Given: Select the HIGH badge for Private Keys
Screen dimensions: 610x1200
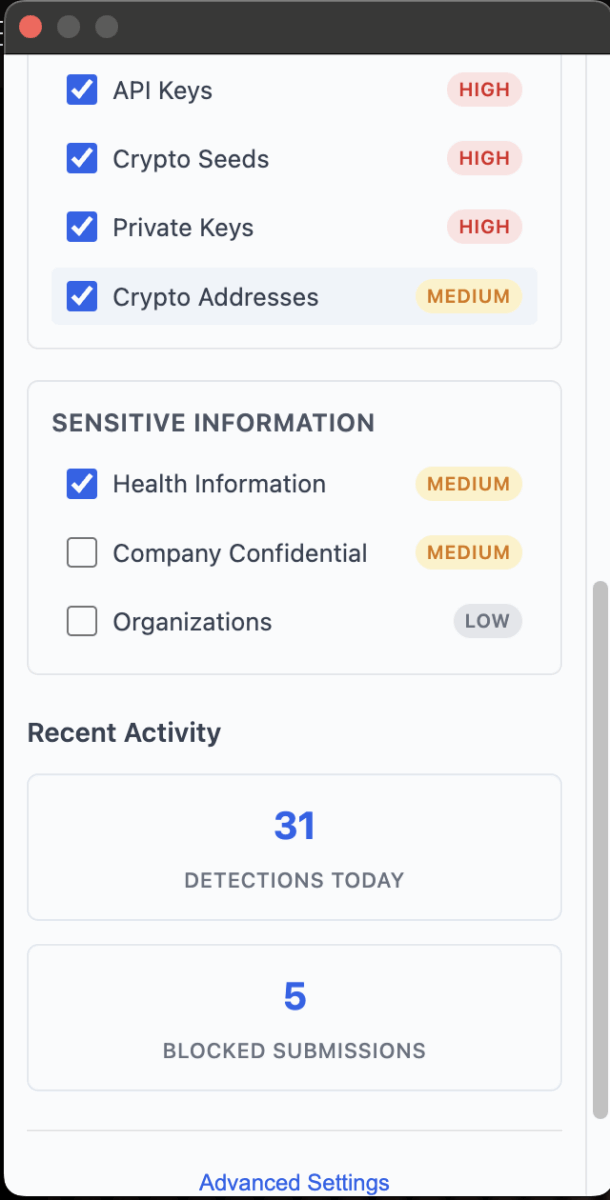Looking at the screenshot, I should (484, 228).
